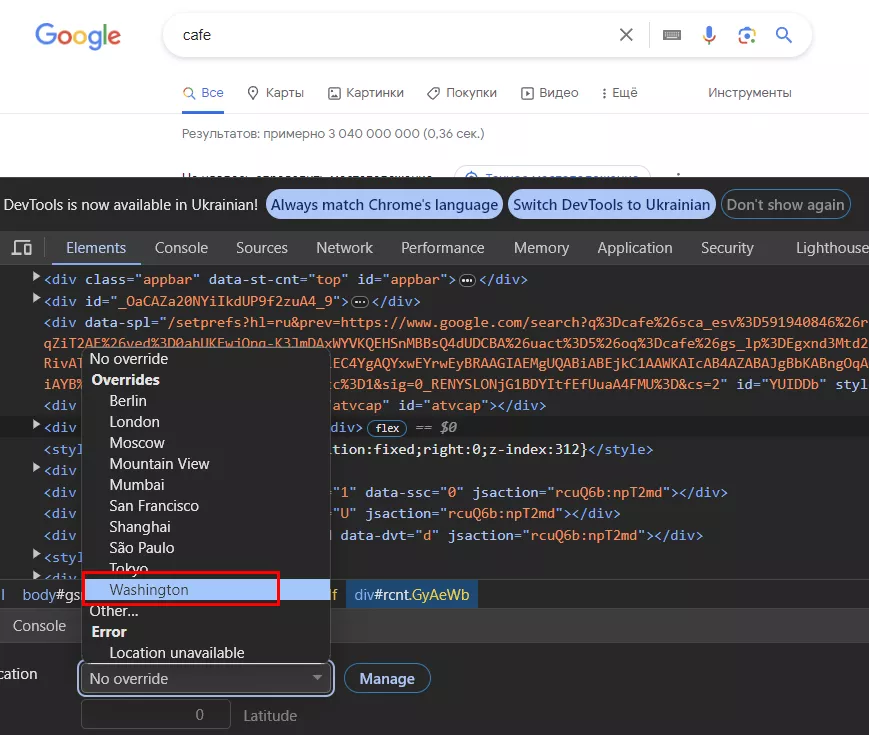Select São Paulo location override
Image resolution: width=869 pixels, height=735 pixels.
click(206, 548)
